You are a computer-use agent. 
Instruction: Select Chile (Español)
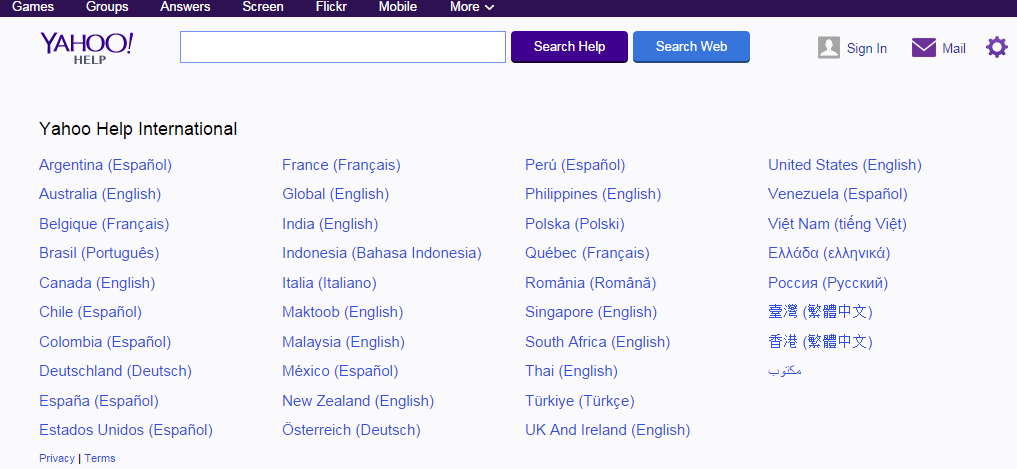click(x=90, y=313)
